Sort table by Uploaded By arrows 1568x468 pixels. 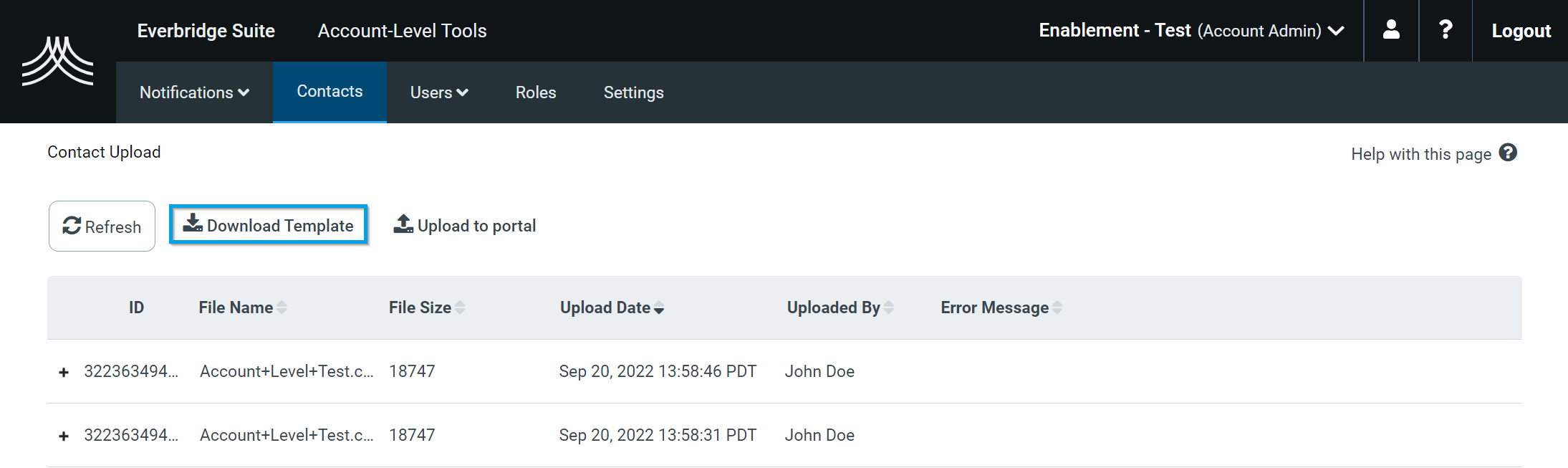tap(889, 307)
